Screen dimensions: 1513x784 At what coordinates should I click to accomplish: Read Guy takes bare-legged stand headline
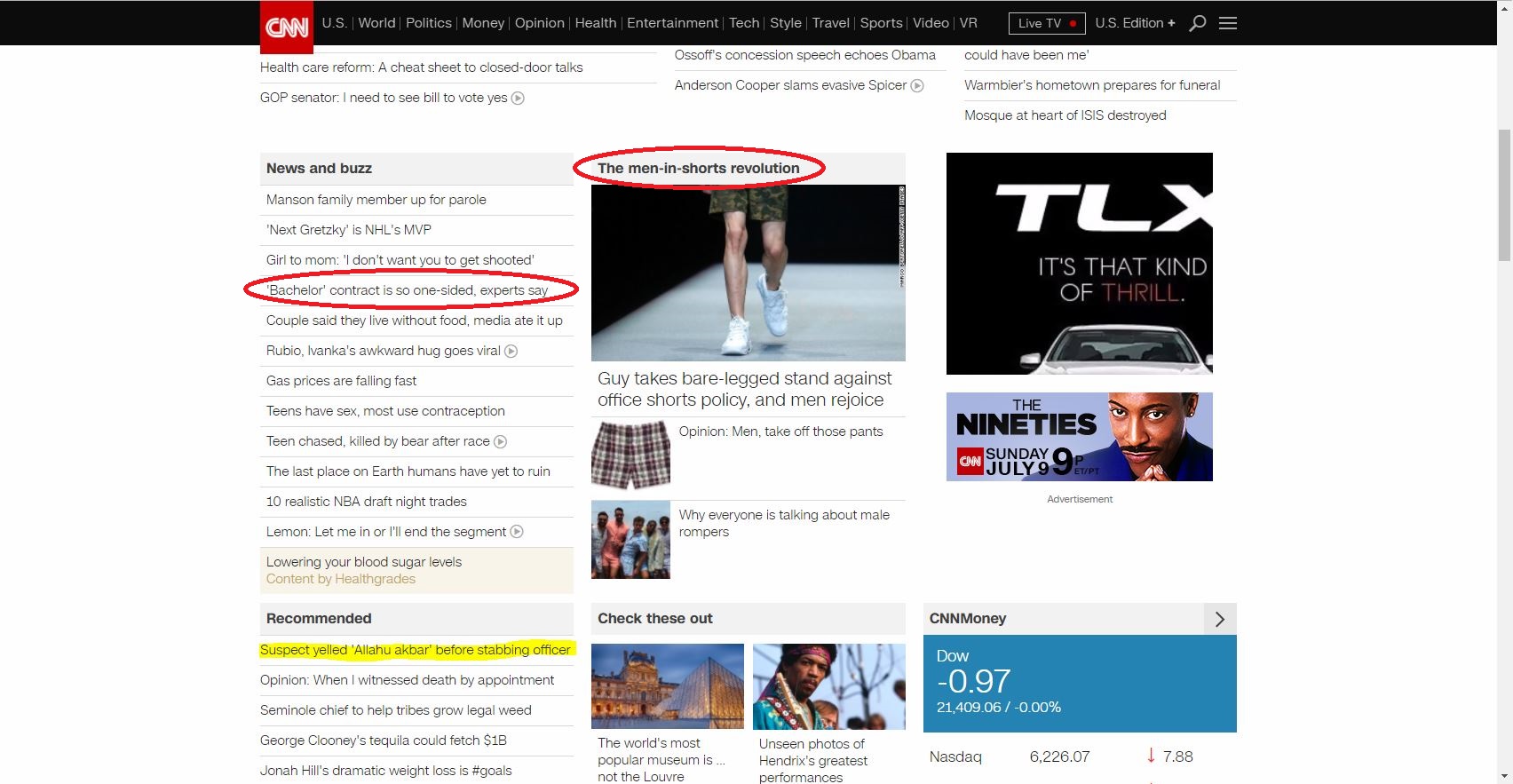(745, 389)
